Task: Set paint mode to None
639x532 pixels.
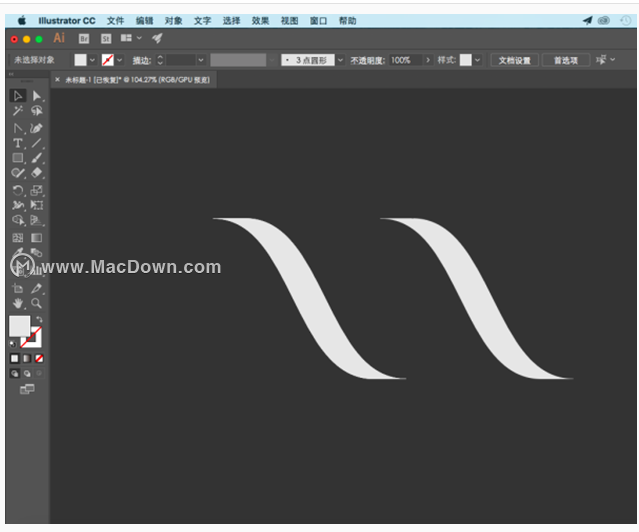Action: [x=39, y=358]
